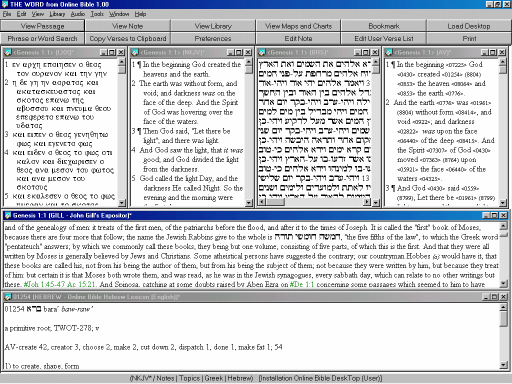Click the Bookmark button
512x384 pixels.
point(384,26)
